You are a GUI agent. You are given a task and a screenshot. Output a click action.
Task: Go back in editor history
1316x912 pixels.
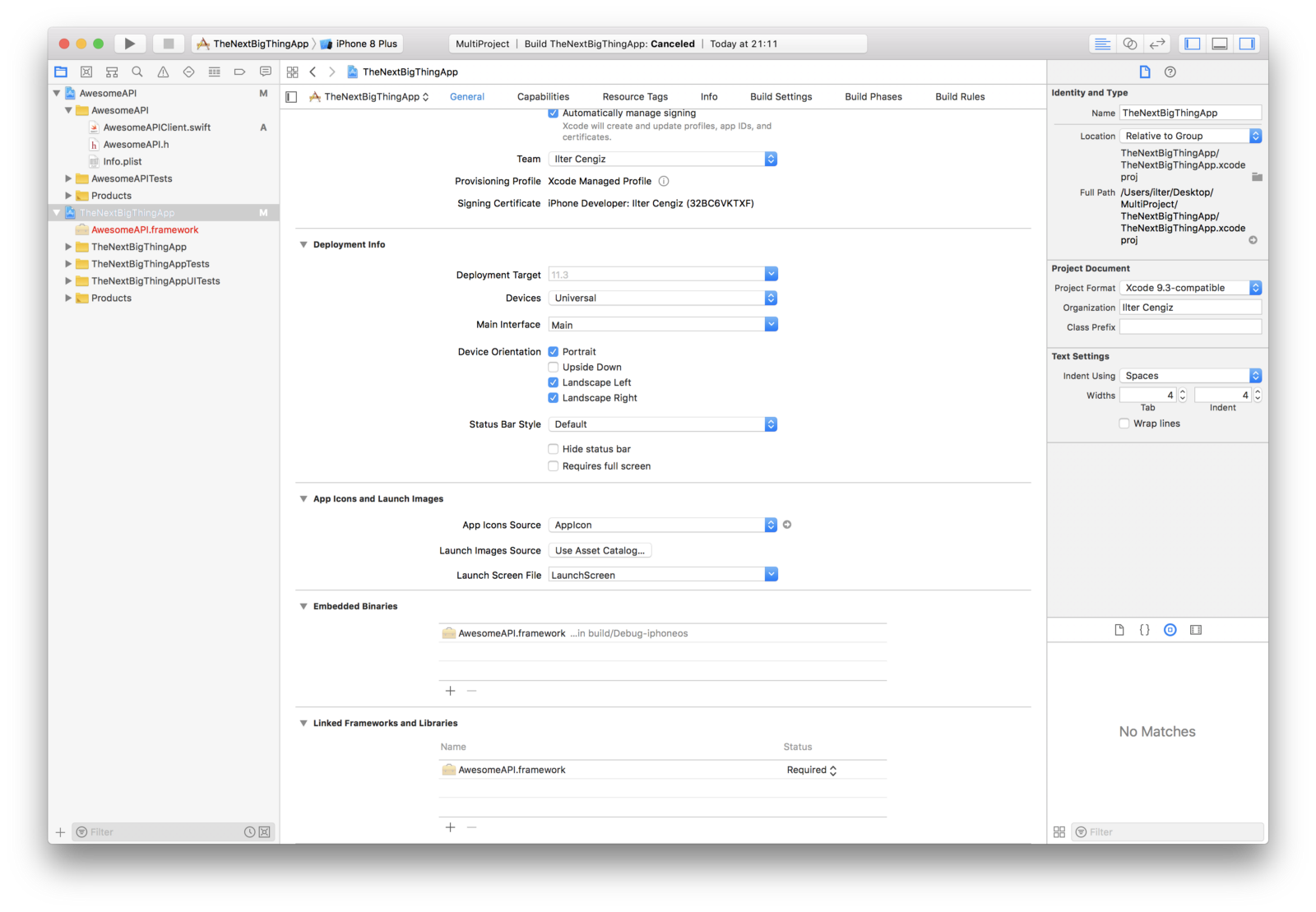pos(313,72)
